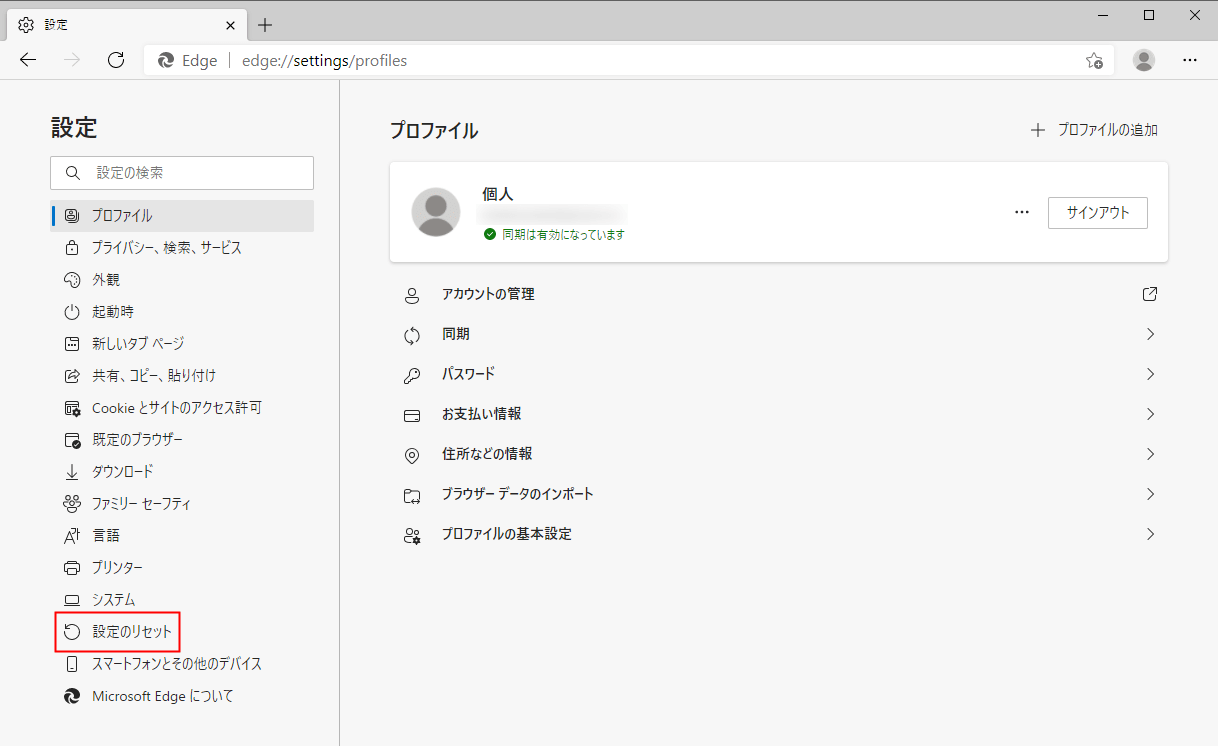
Task: Expand 同期 with its chevron arrow
Action: click(1150, 334)
